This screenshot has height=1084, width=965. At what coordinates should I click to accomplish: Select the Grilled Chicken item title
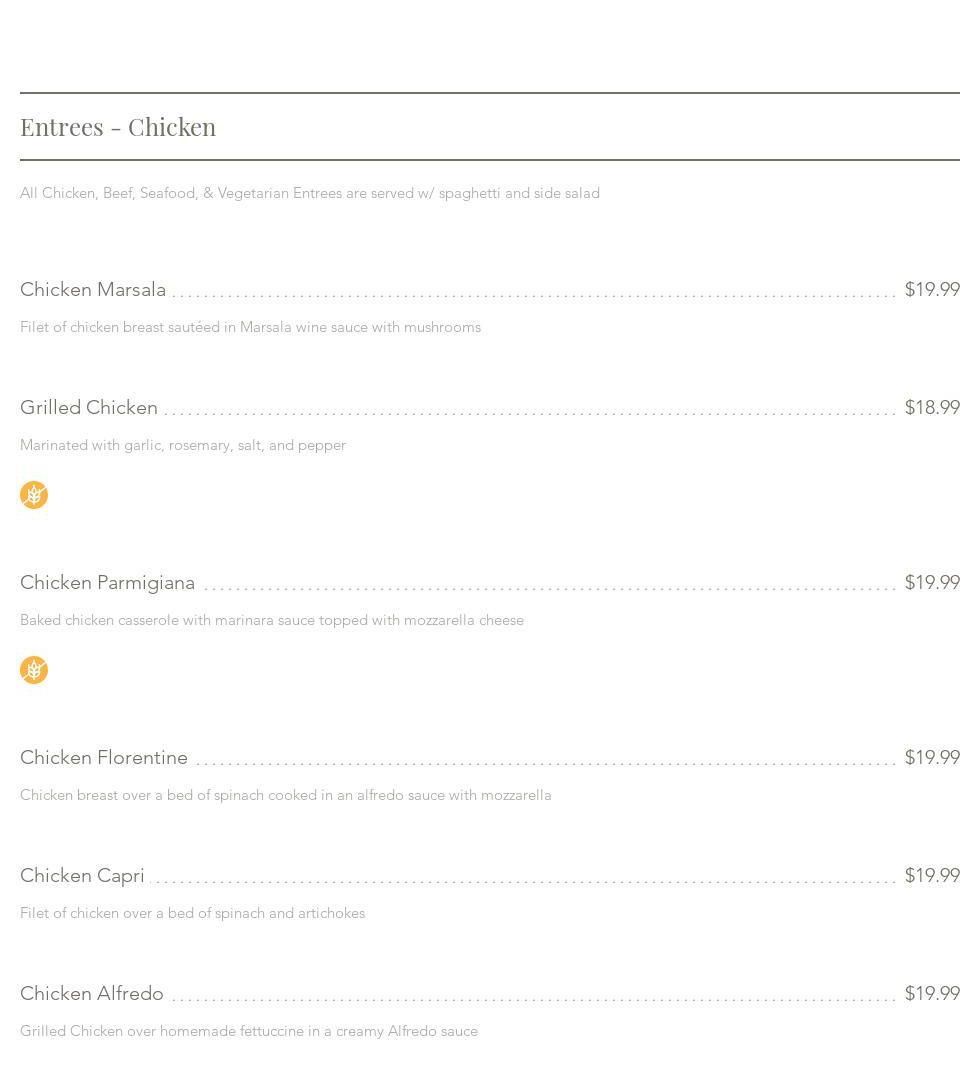89,407
